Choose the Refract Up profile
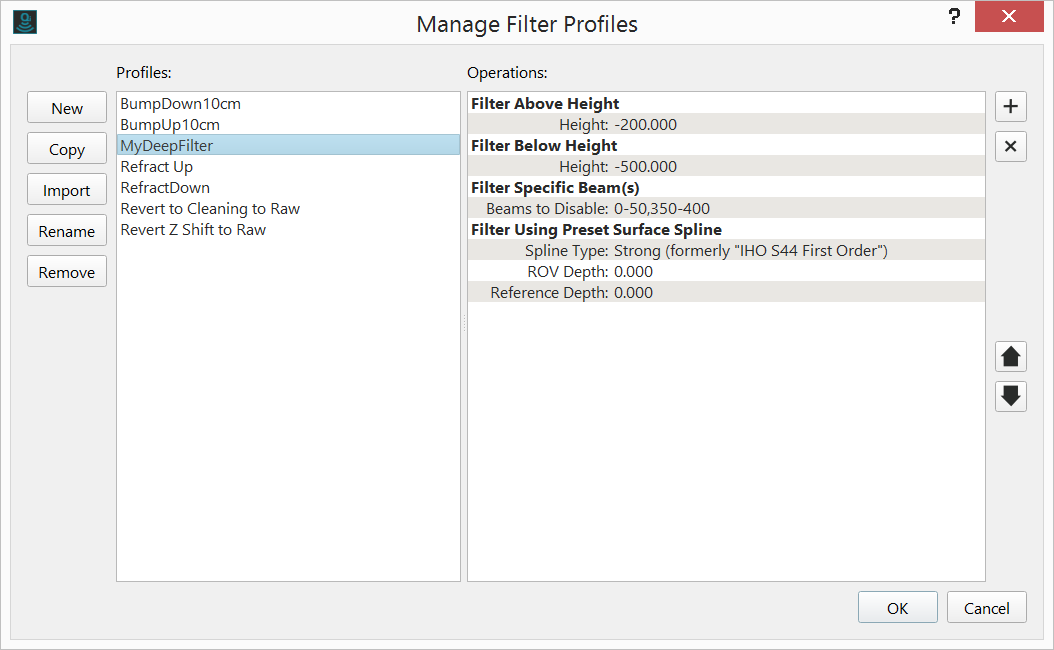Viewport: 1054px width, 650px height. coord(157,167)
